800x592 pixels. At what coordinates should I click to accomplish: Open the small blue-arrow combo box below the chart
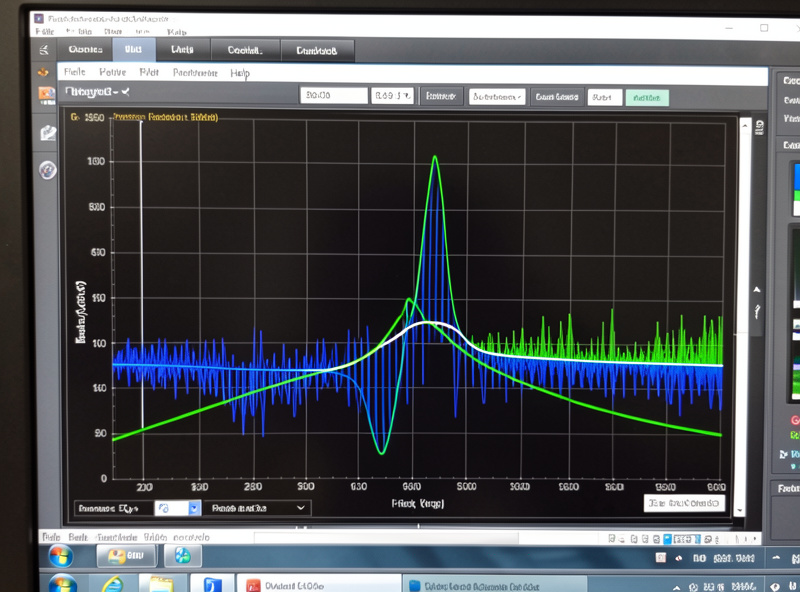click(178, 508)
